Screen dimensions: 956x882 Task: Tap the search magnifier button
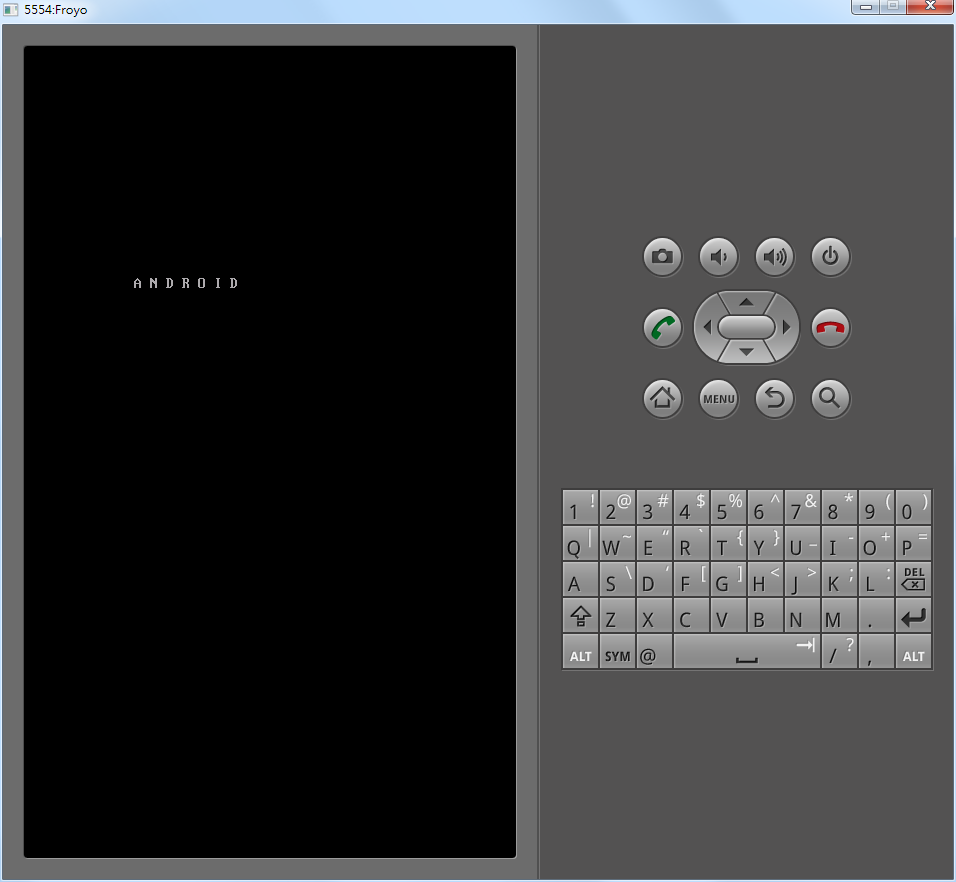point(830,399)
